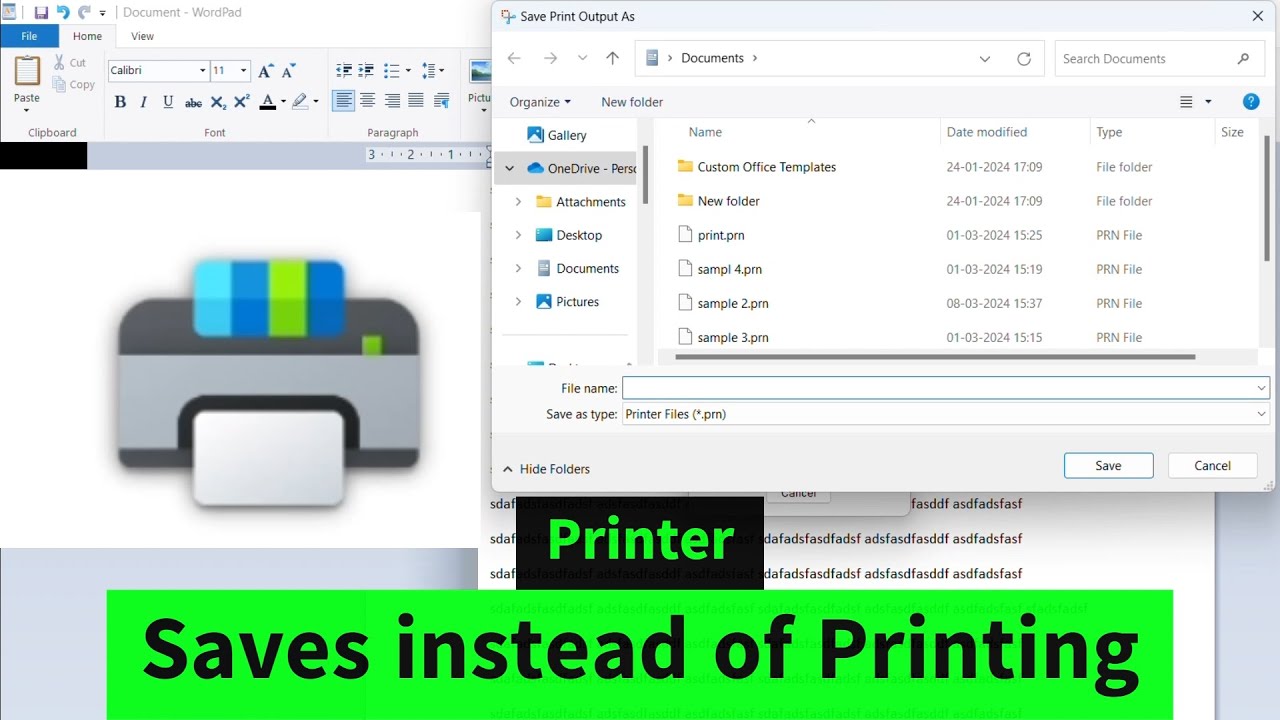Click the Increase indent icon
The width and height of the screenshot is (1280, 720).
coord(367,71)
